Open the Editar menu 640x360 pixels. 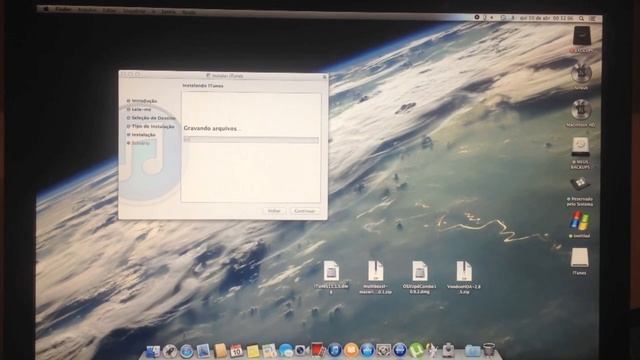coord(109,11)
